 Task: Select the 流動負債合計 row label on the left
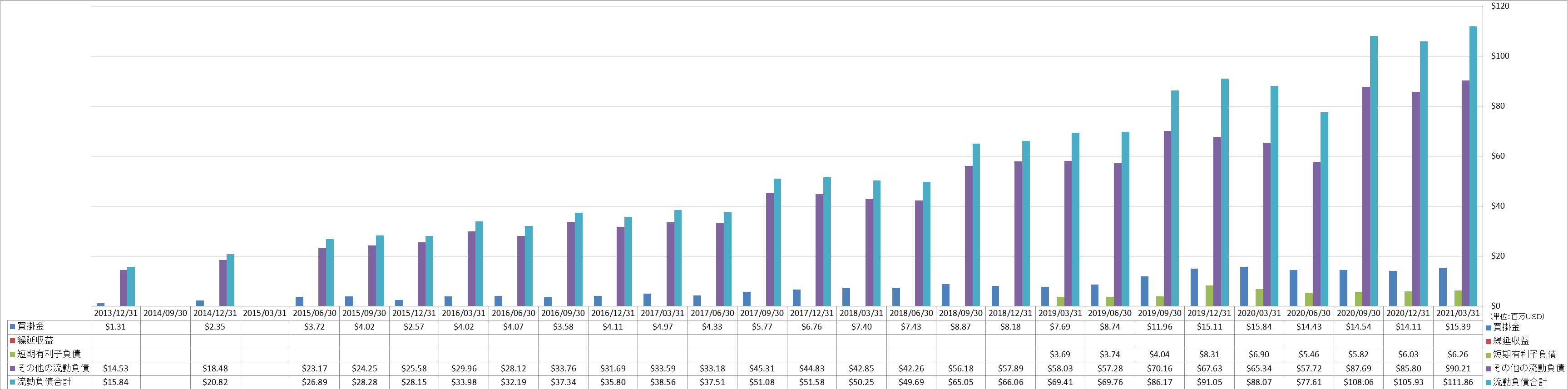coord(45,382)
